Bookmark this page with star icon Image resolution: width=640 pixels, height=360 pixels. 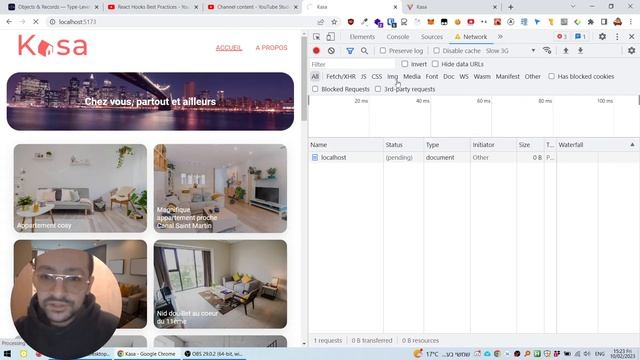pos(334,22)
